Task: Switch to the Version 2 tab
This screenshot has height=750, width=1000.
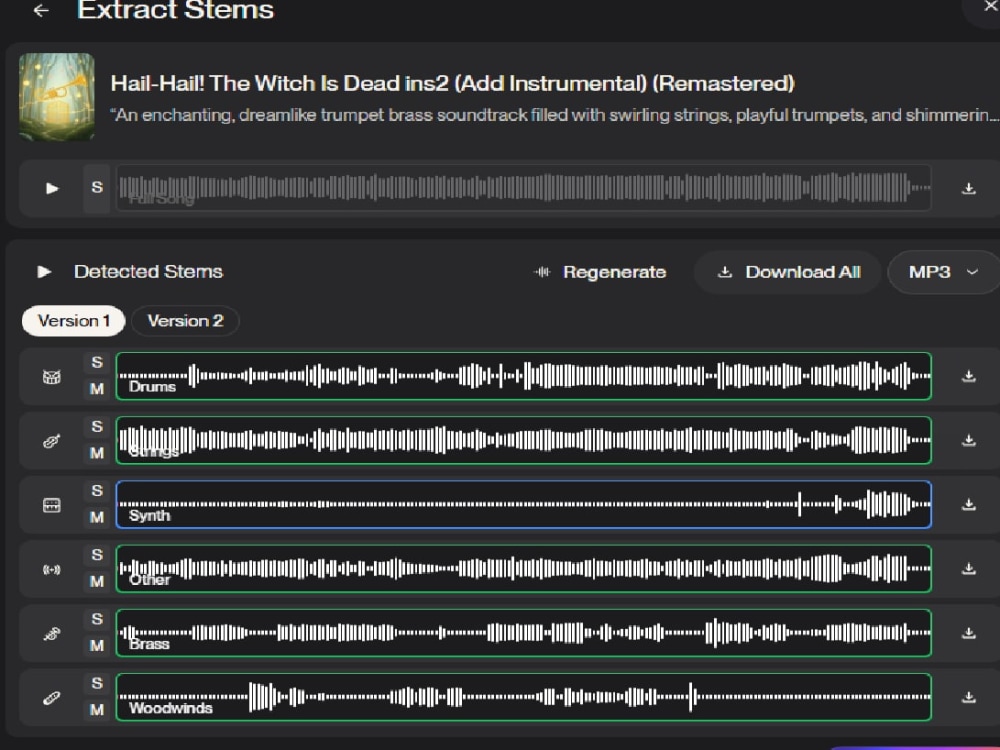Action: 186,321
